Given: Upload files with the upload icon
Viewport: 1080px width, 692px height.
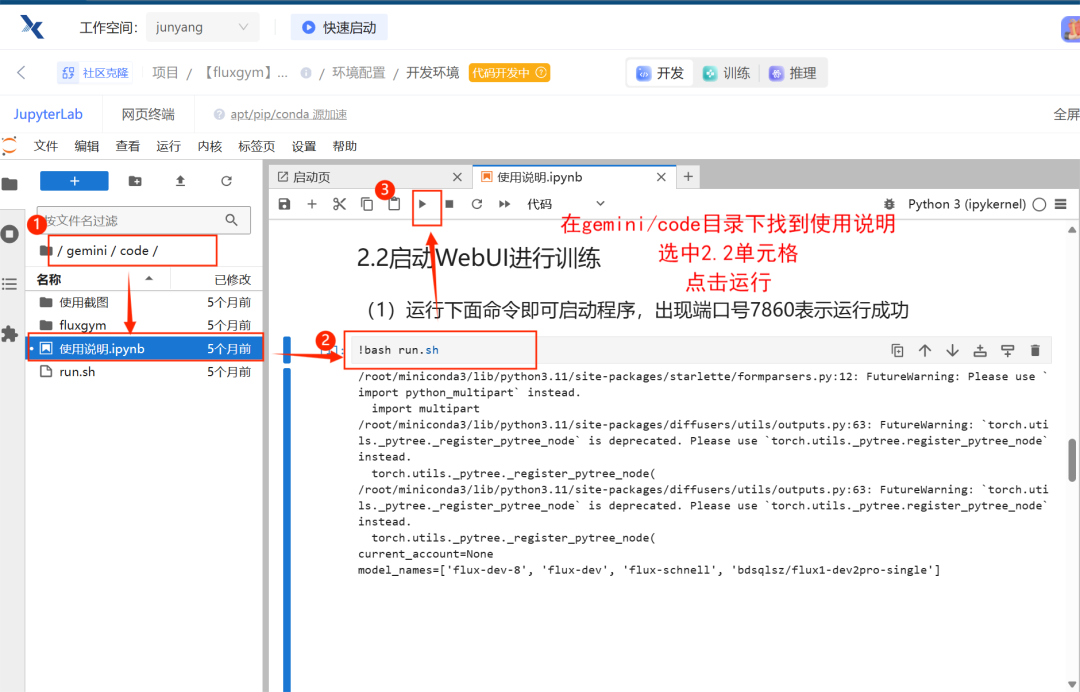Looking at the screenshot, I should point(180,180).
